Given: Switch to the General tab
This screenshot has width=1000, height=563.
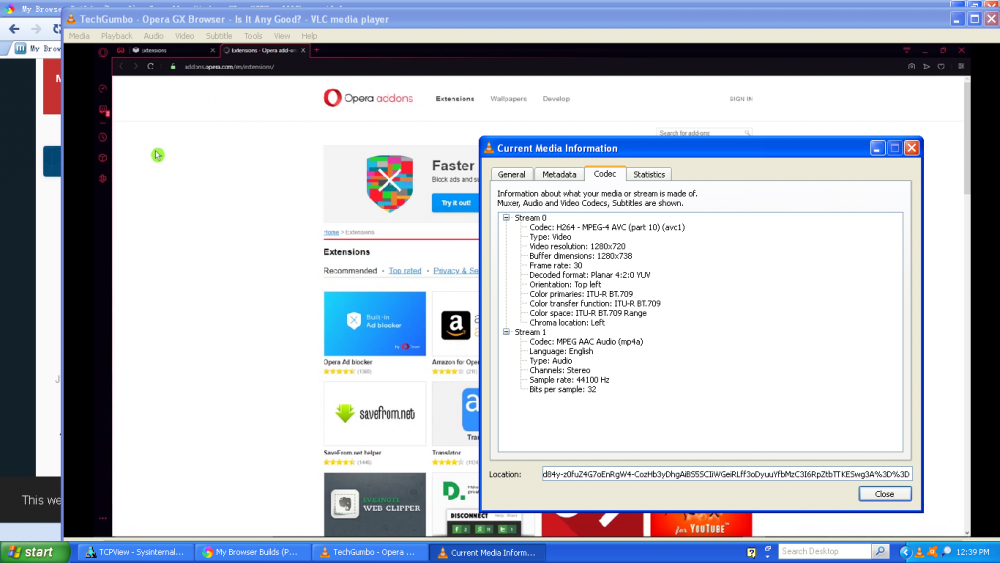Looking at the screenshot, I should pyautogui.click(x=511, y=174).
